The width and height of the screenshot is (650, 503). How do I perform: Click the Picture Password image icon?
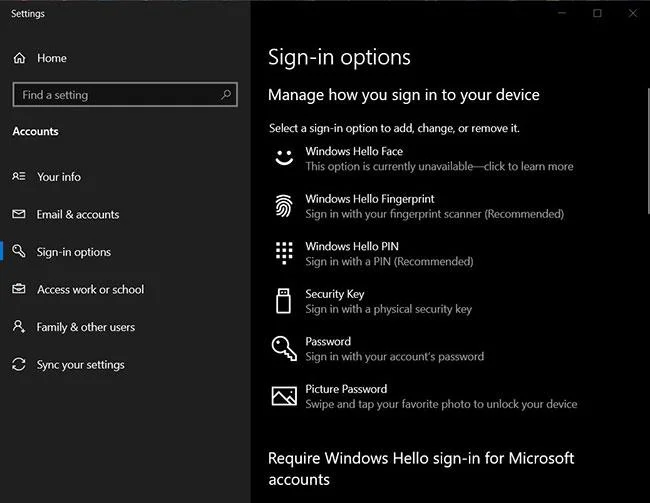284,396
